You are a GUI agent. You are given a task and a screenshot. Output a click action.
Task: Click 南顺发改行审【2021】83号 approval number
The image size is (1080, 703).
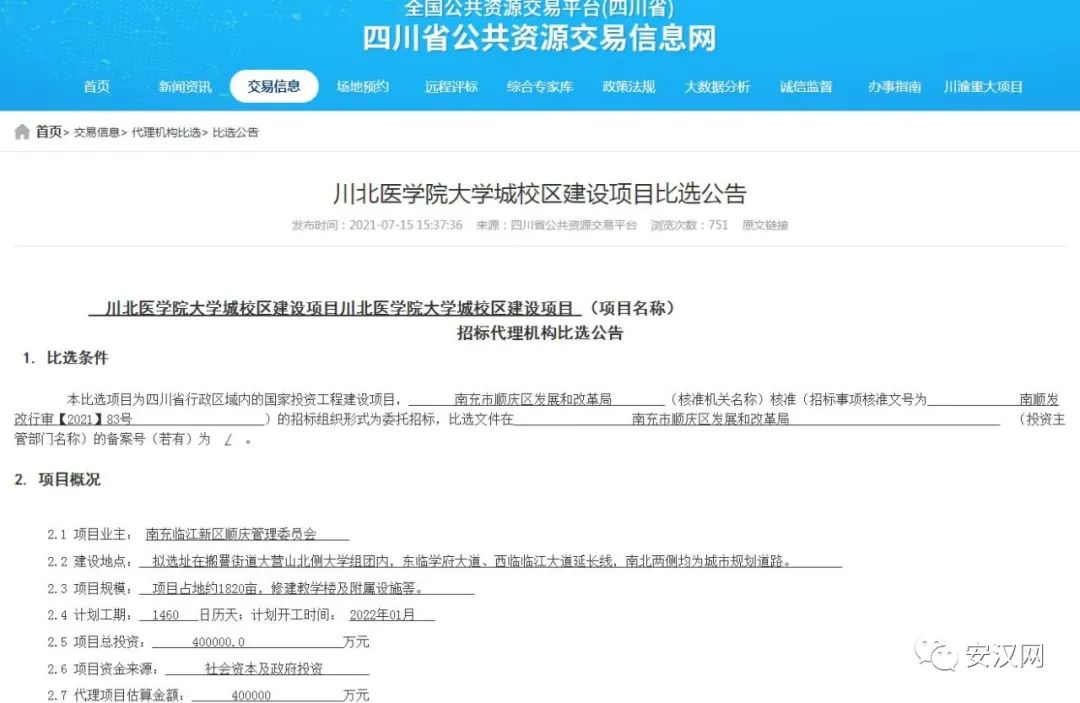pyautogui.click(x=73, y=419)
